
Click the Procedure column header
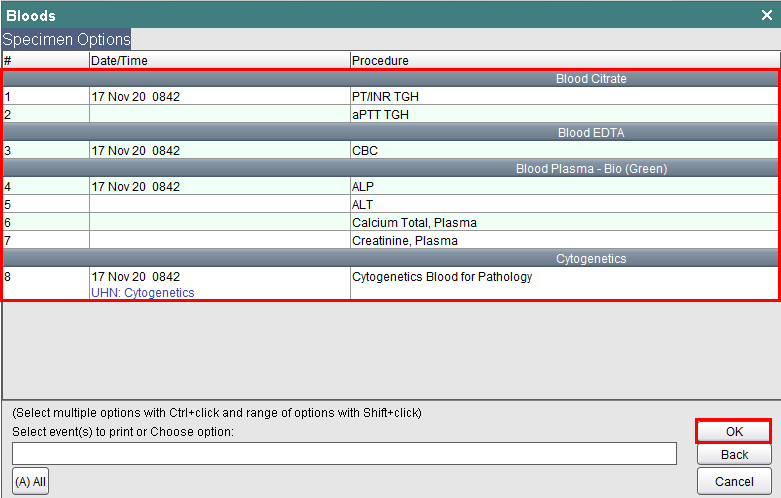click(565, 60)
